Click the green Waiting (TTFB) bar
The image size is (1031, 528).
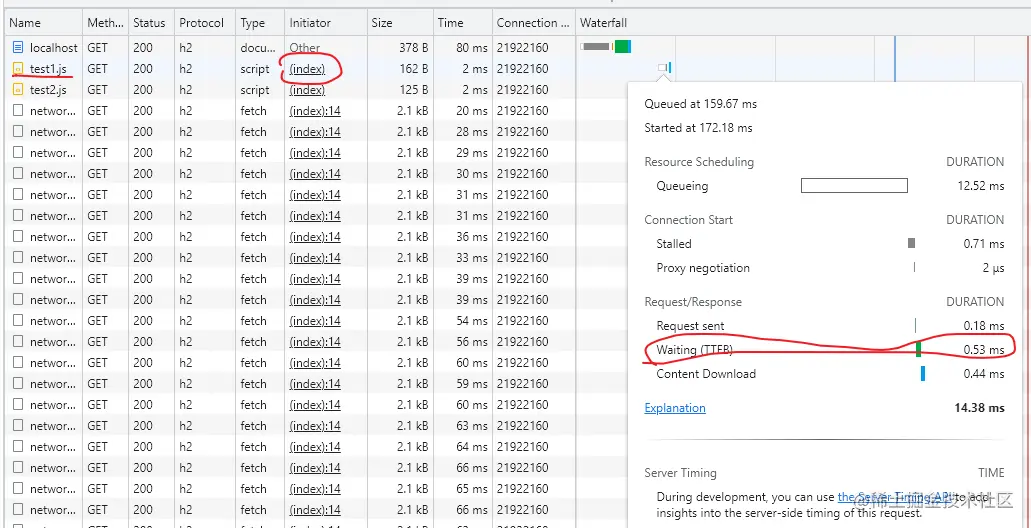pos(919,349)
